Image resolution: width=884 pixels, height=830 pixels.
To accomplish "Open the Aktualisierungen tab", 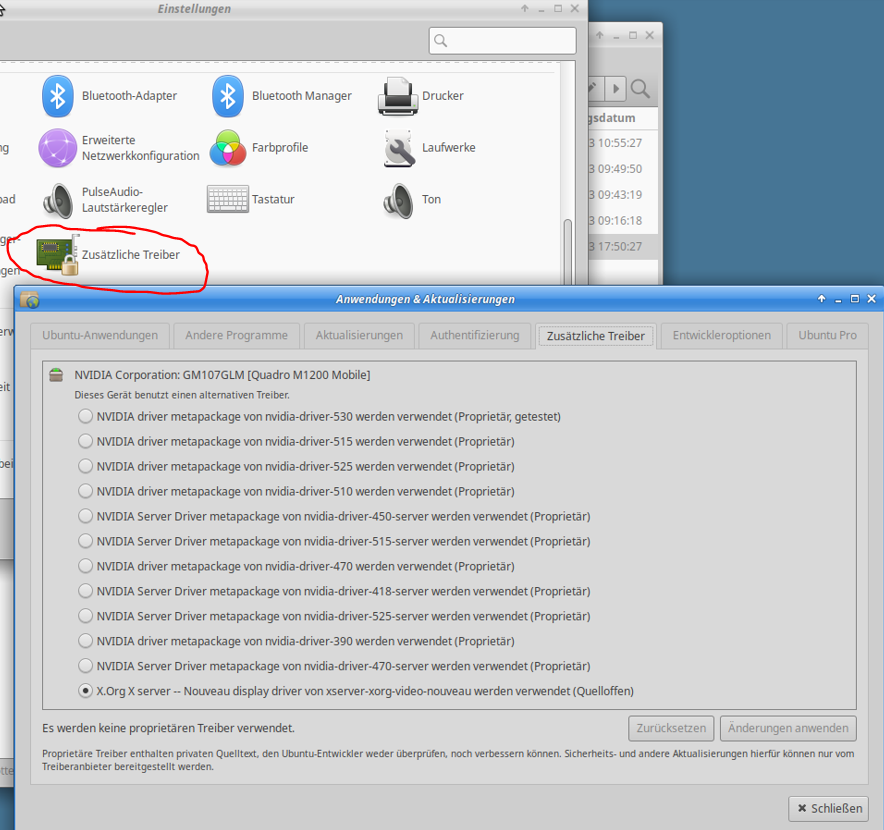I will click(x=359, y=335).
